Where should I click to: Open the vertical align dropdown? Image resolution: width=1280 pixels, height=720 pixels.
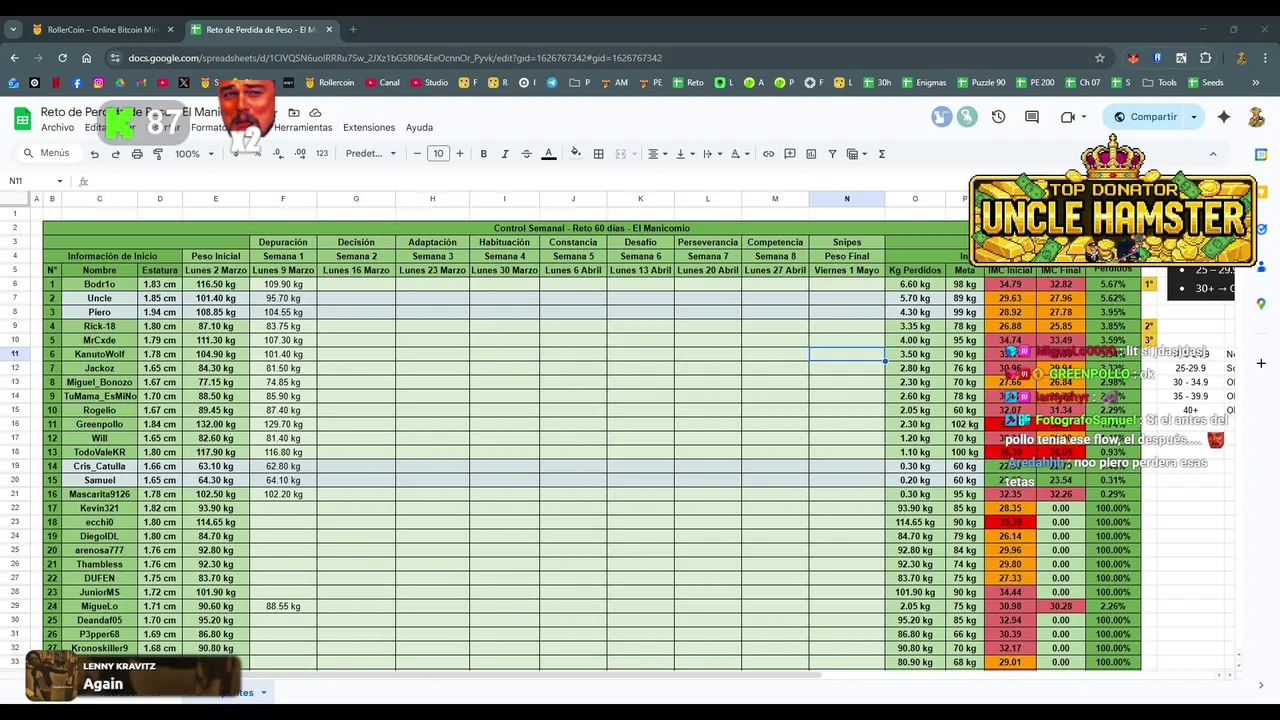coord(683,154)
